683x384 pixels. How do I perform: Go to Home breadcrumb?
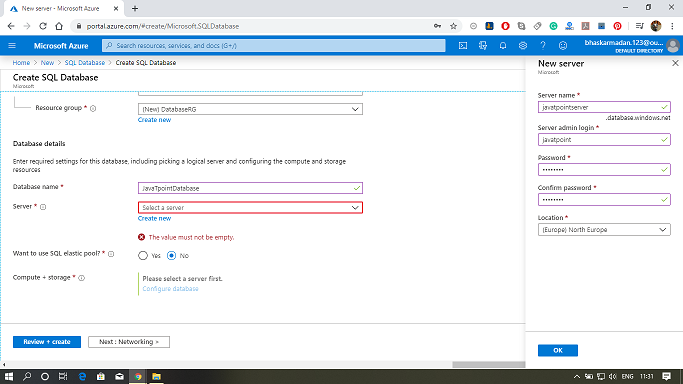tap(21, 63)
